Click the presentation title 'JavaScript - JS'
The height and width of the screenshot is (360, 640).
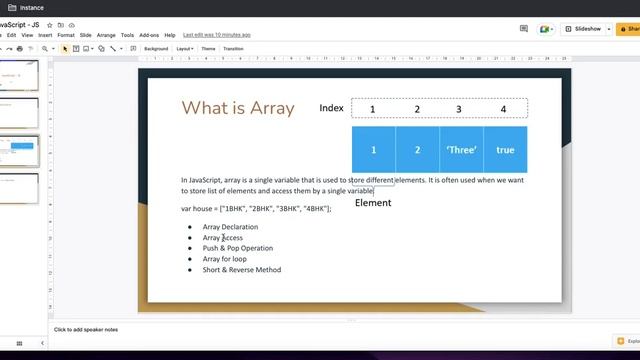pos(20,25)
